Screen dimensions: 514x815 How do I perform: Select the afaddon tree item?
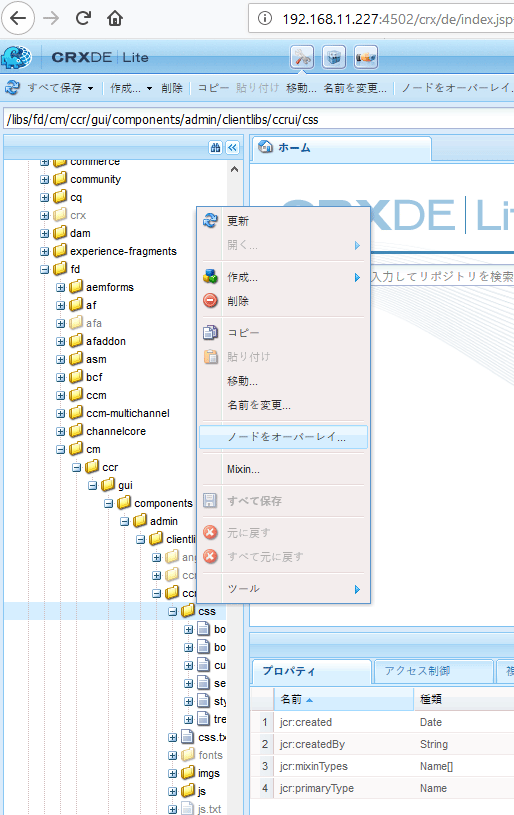[106, 341]
